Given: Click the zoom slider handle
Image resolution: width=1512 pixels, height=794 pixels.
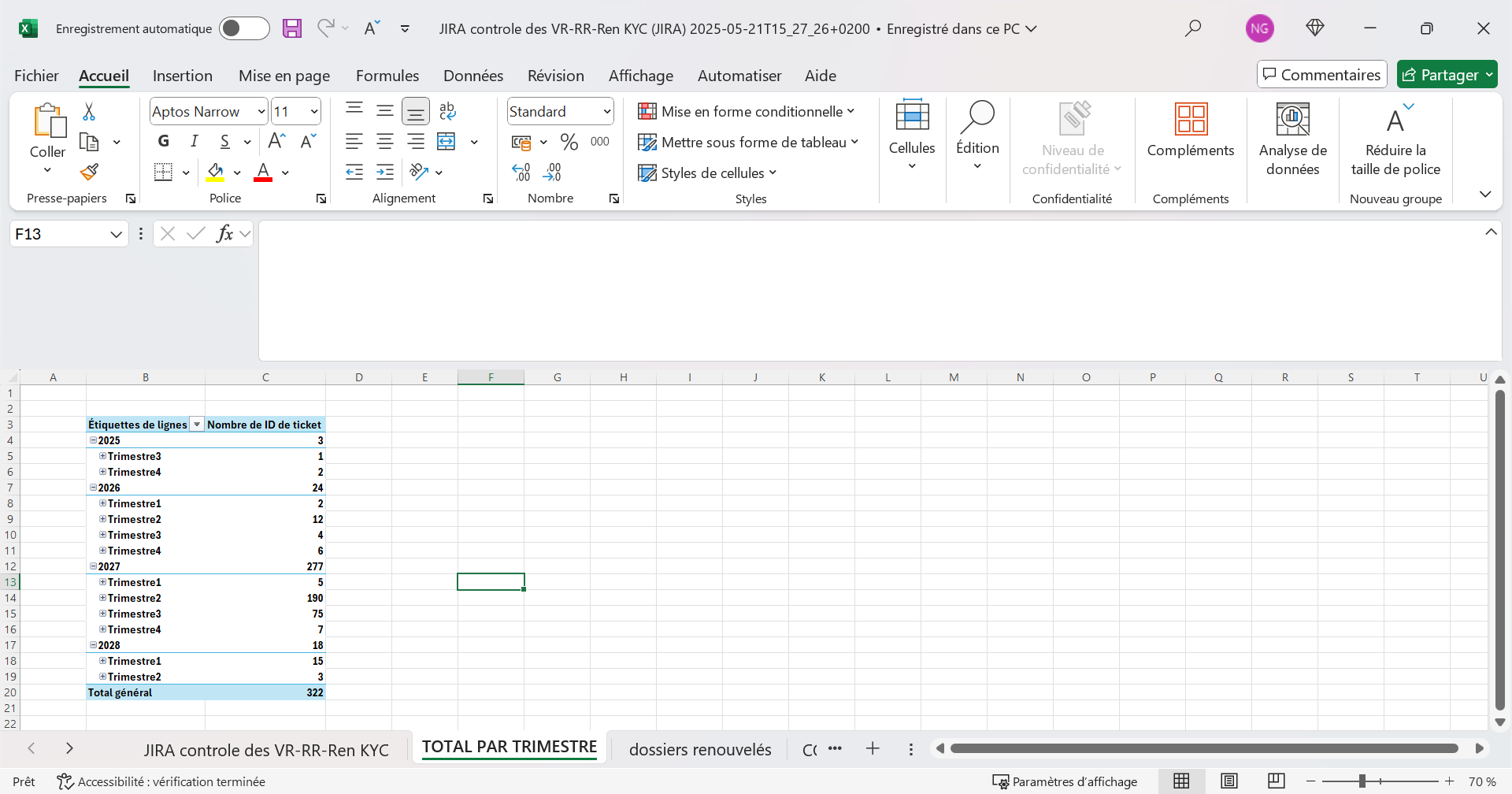Looking at the screenshot, I should 1362,781.
